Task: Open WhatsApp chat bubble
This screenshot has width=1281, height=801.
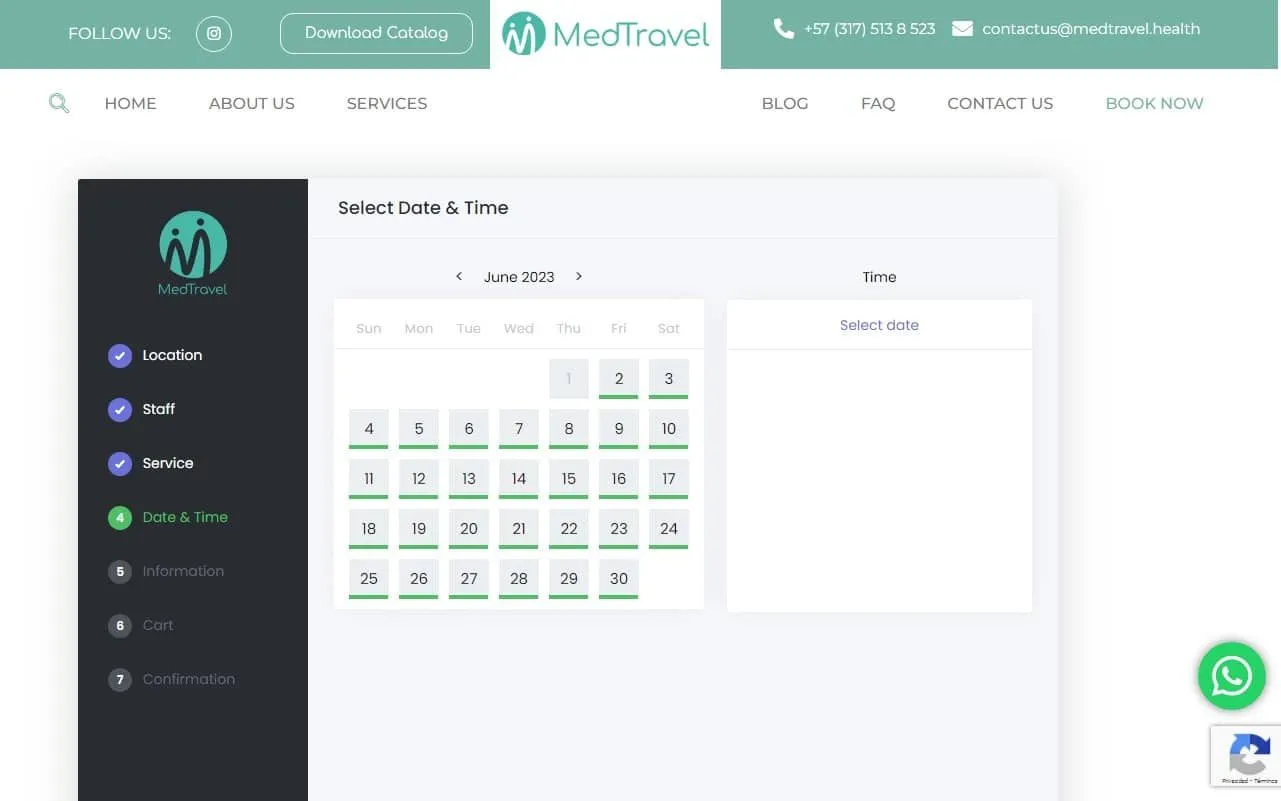Action: [x=1232, y=676]
